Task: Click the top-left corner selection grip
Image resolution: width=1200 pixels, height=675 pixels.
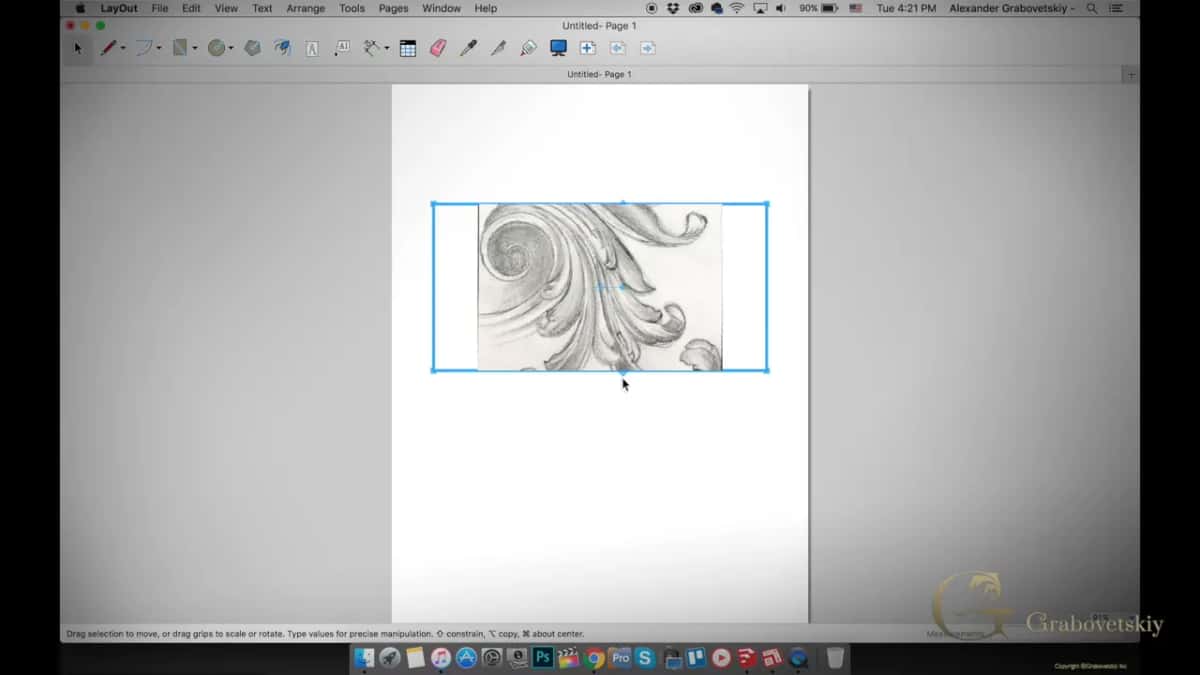Action: pyautogui.click(x=433, y=204)
